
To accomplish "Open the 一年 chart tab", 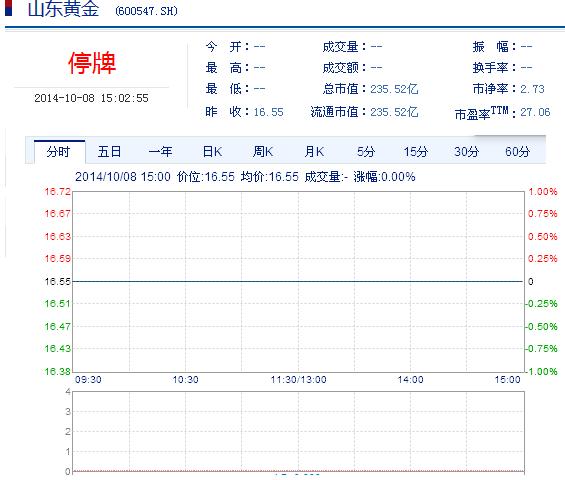I will pos(161,152).
